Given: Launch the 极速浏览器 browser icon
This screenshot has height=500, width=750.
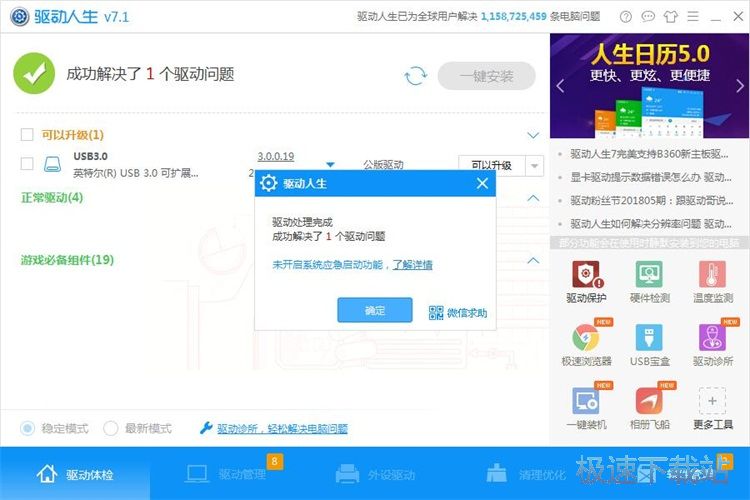Looking at the screenshot, I should click(586, 337).
